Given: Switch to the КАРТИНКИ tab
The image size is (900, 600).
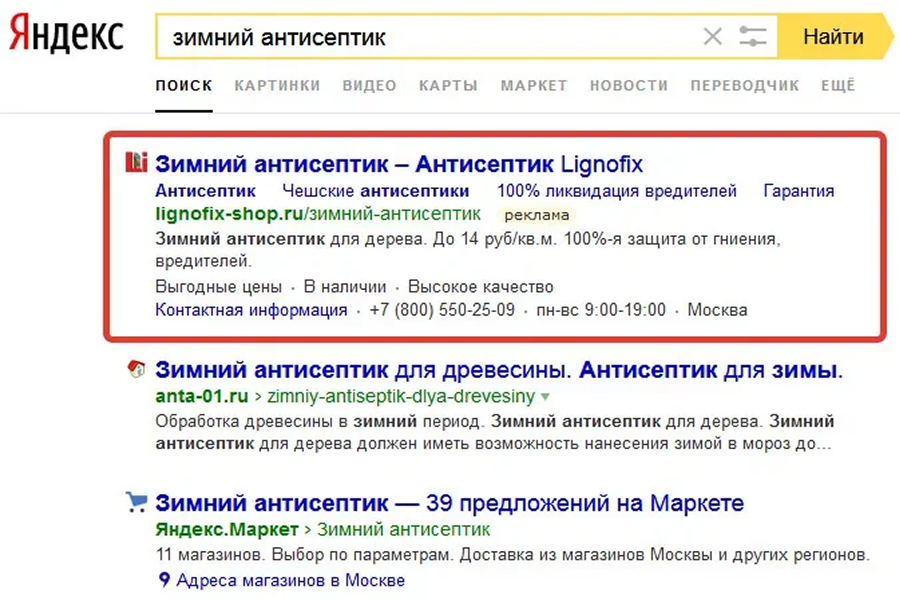Looking at the screenshot, I should point(276,85).
